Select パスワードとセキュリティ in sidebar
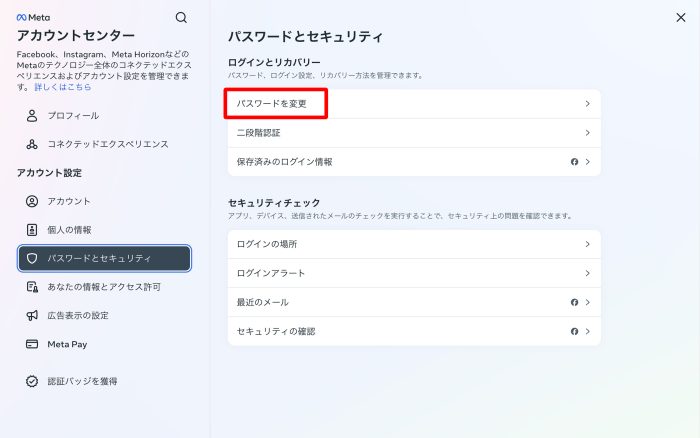 tap(104, 258)
